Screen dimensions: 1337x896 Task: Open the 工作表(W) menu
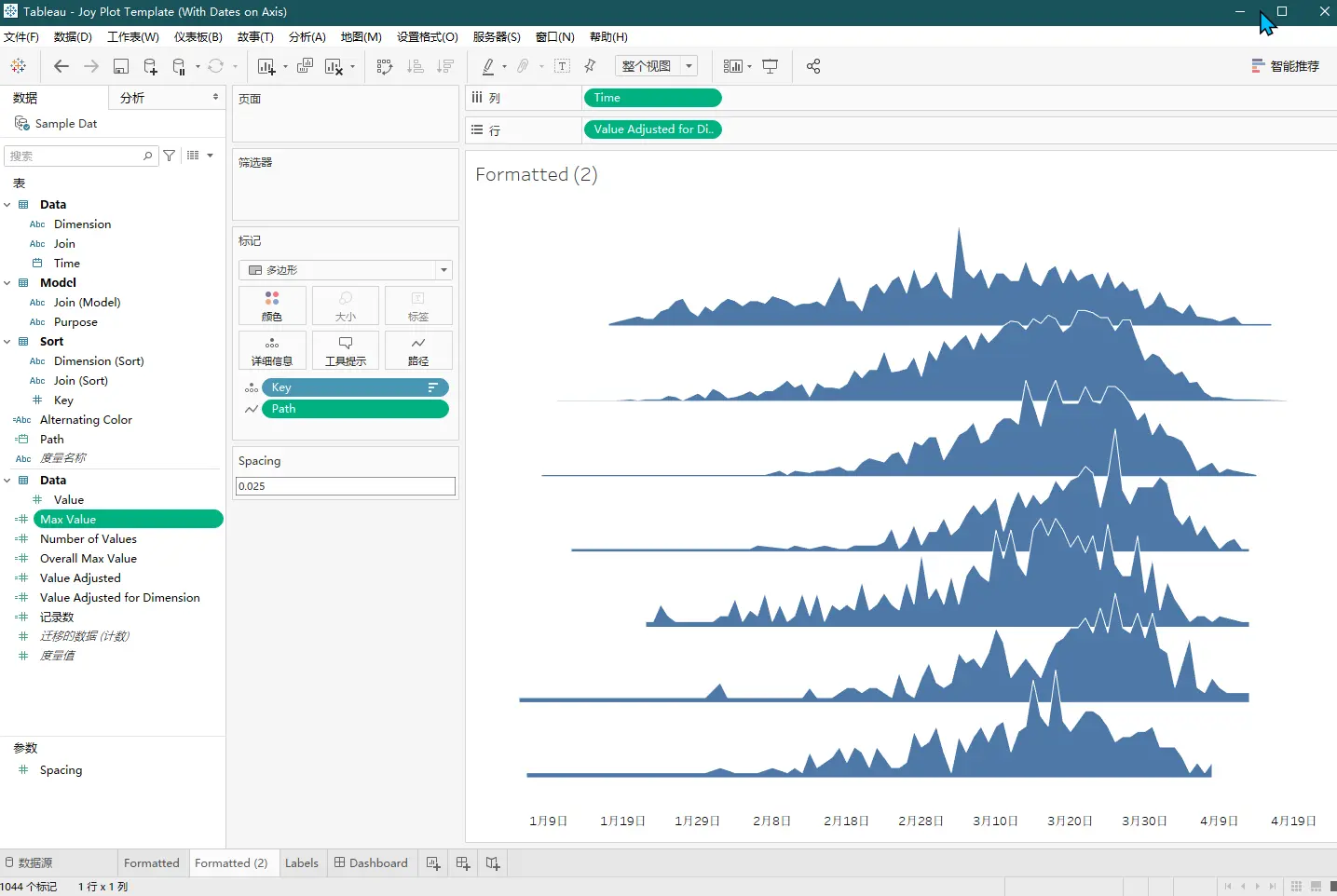133,37
